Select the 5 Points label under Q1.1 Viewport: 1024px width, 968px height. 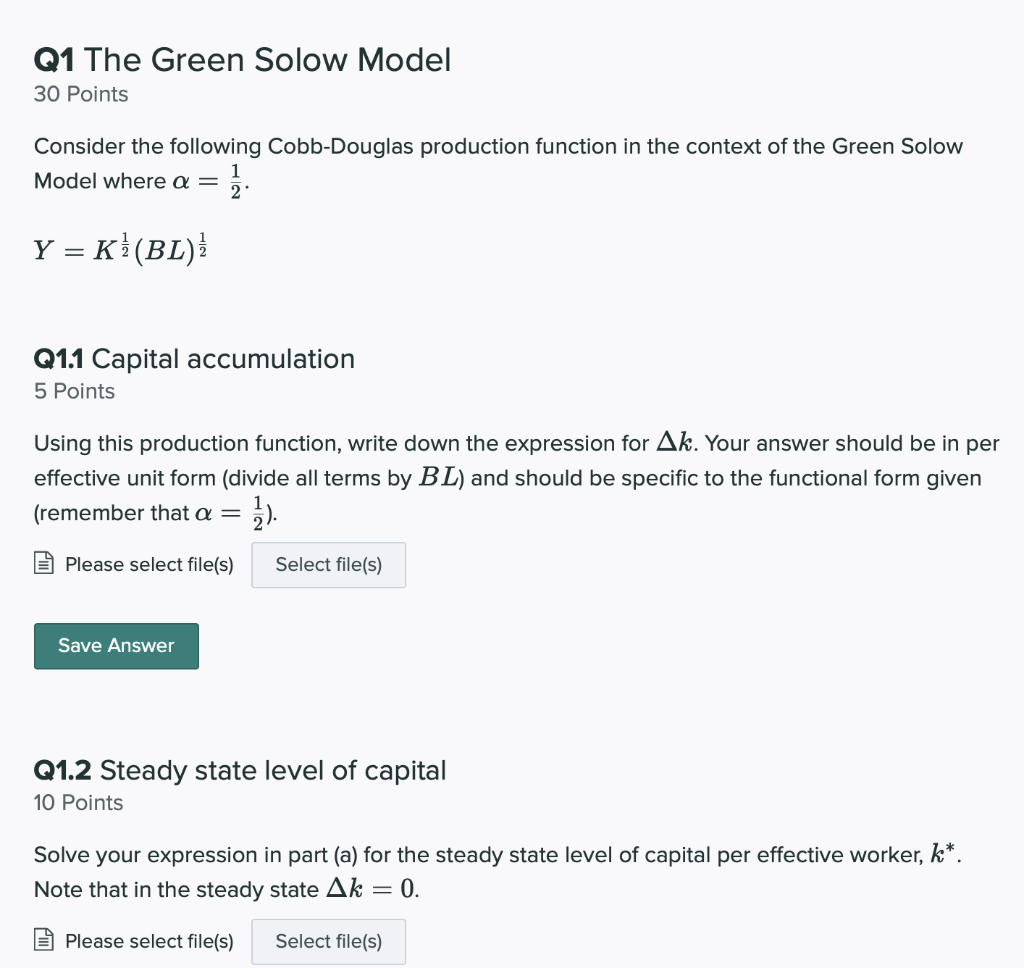[x=74, y=391]
